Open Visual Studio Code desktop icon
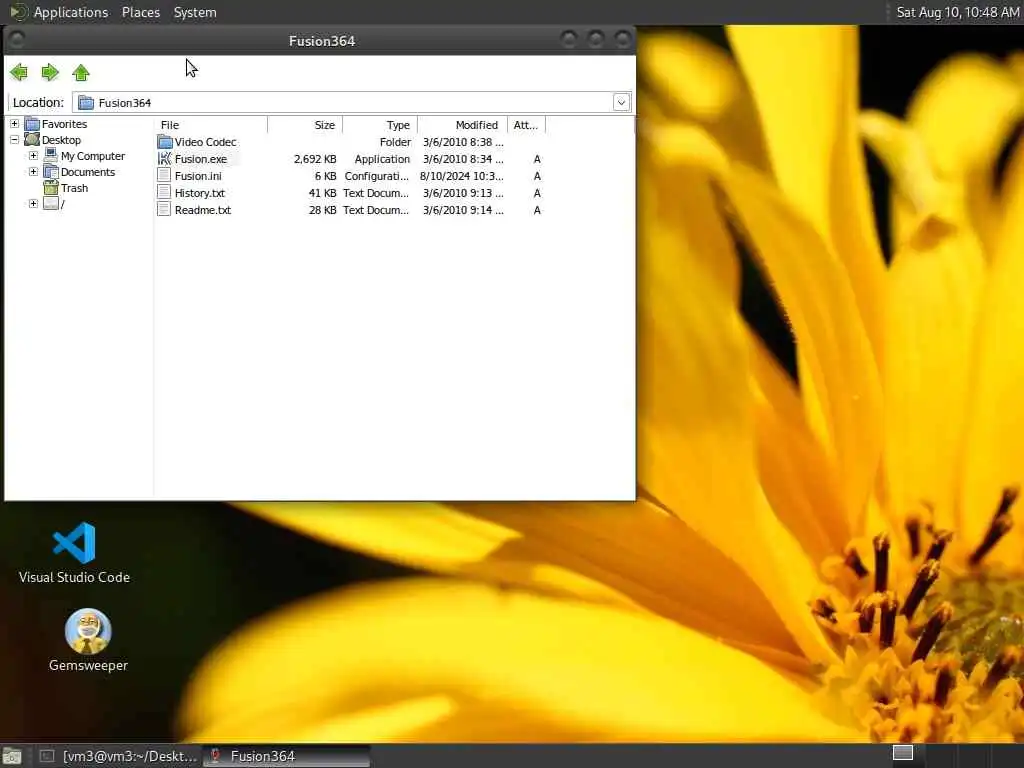1024x768 pixels. coord(74,552)
